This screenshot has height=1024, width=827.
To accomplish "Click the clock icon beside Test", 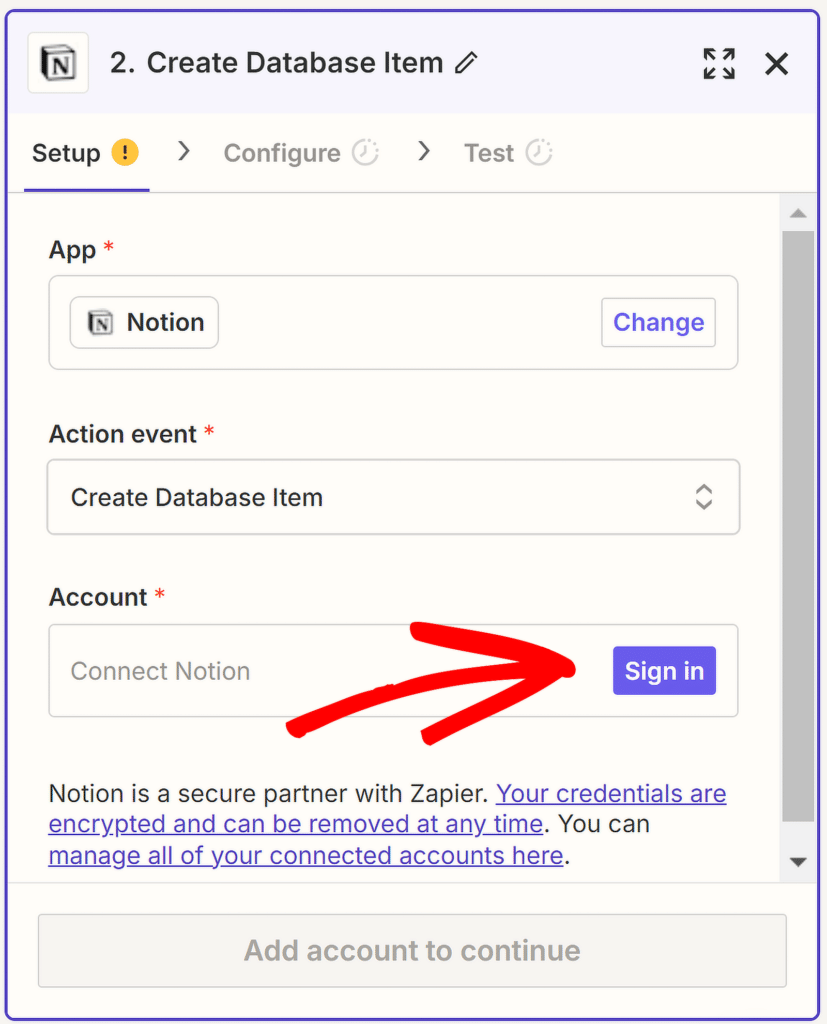I will [539, 153].
